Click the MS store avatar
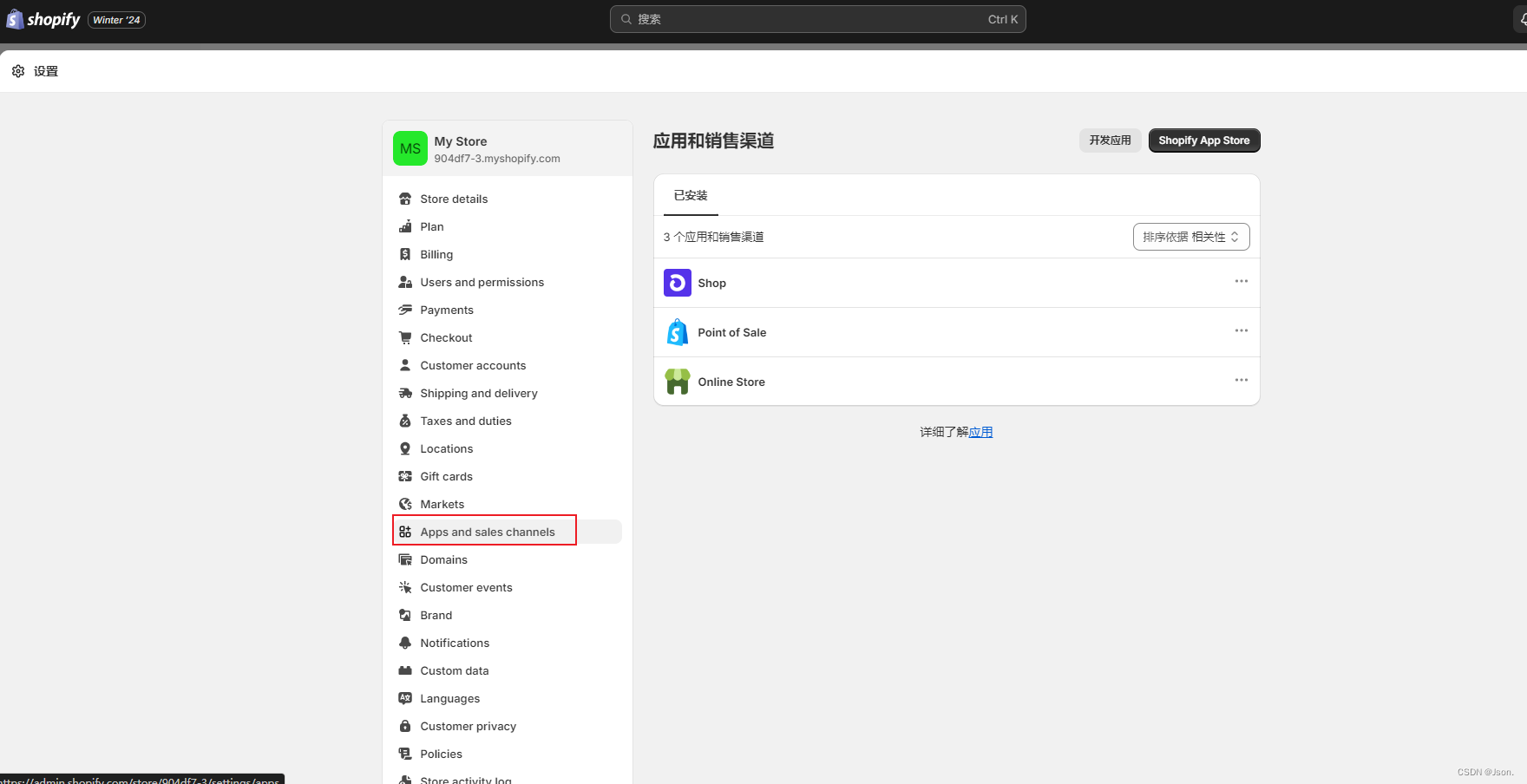 pyautogui.click(x=410, y=148)
